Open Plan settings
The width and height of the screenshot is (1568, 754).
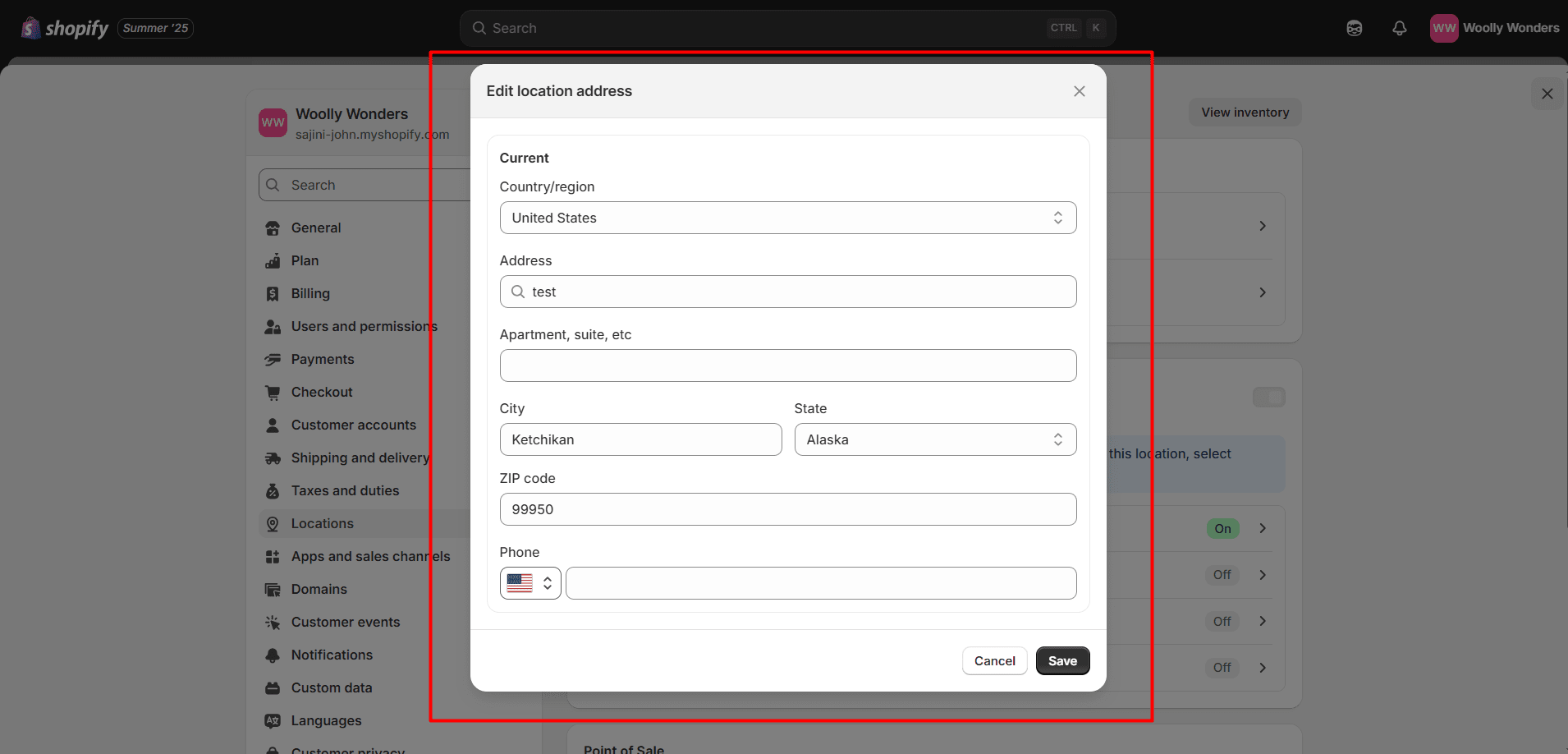click(305, 260)
